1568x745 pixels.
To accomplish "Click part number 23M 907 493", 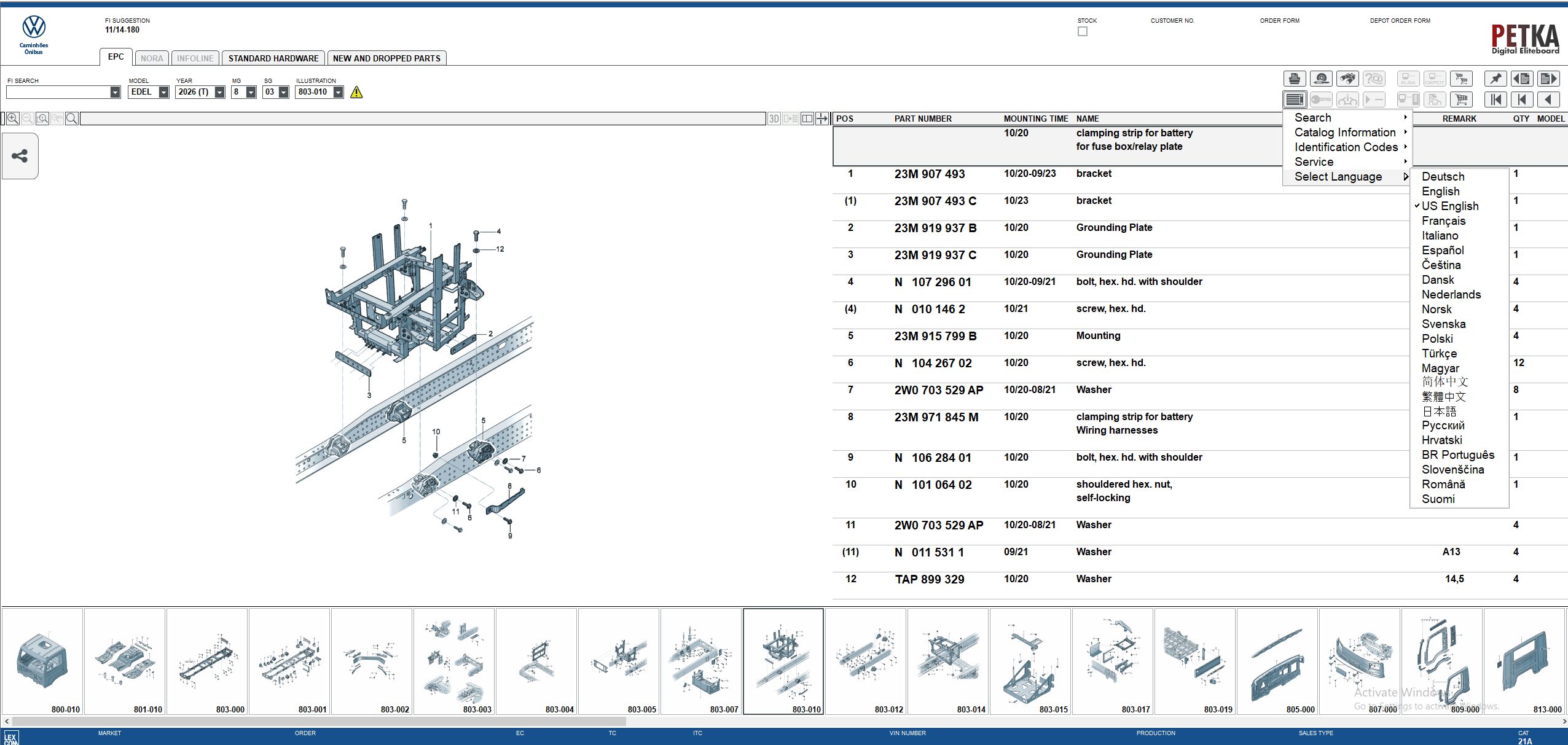I will [x=930, y=174].
